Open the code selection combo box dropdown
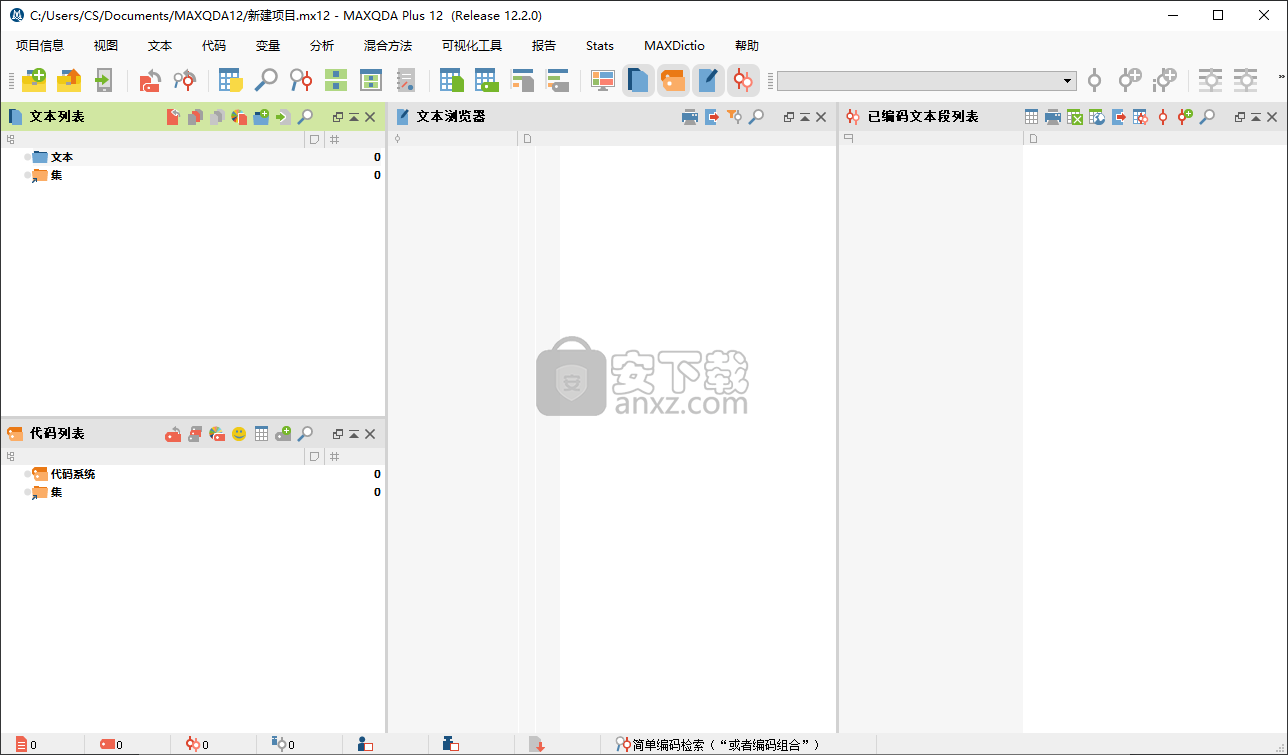1288x755 pixels. (1068, 81)
